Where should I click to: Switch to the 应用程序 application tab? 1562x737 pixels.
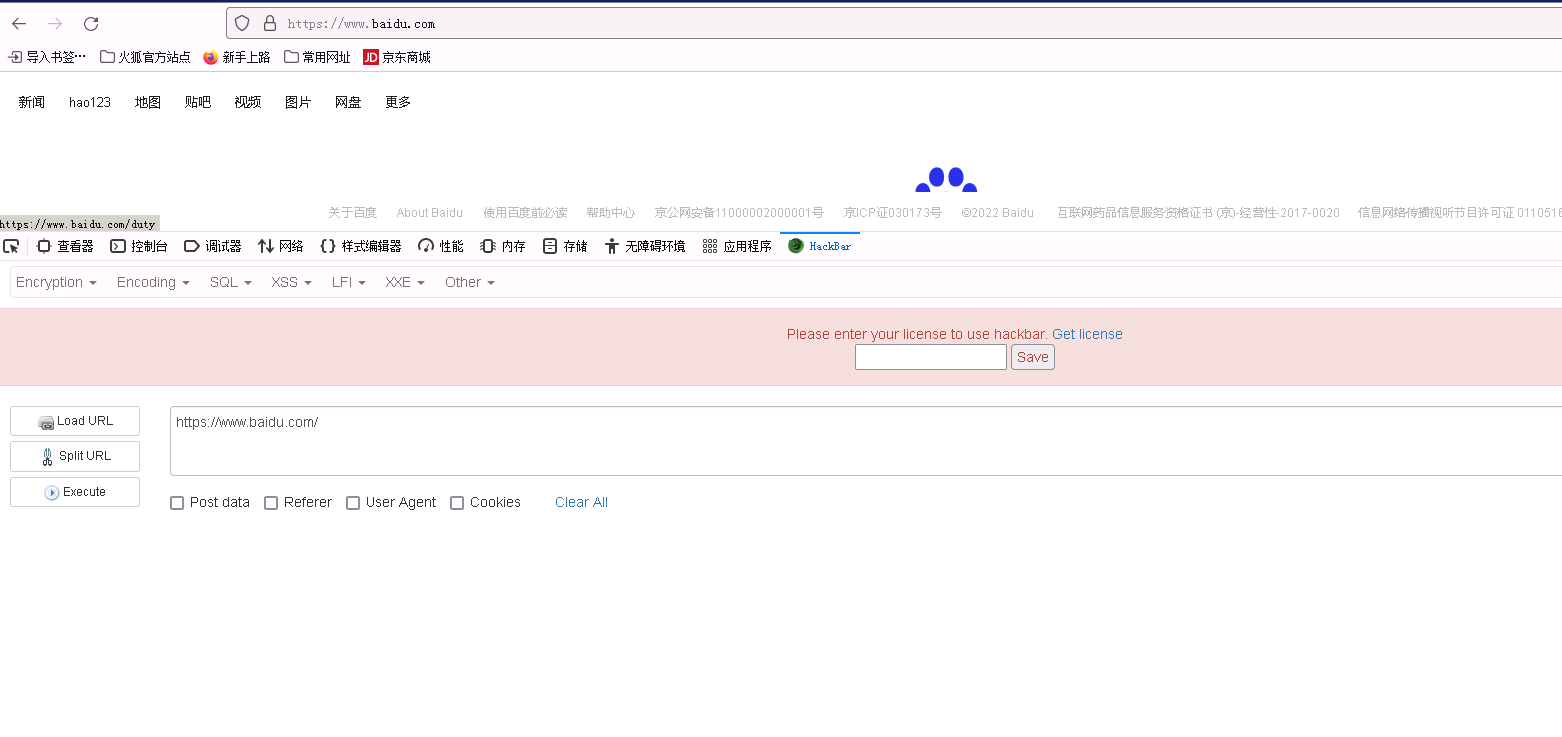[x=737, y=246]
